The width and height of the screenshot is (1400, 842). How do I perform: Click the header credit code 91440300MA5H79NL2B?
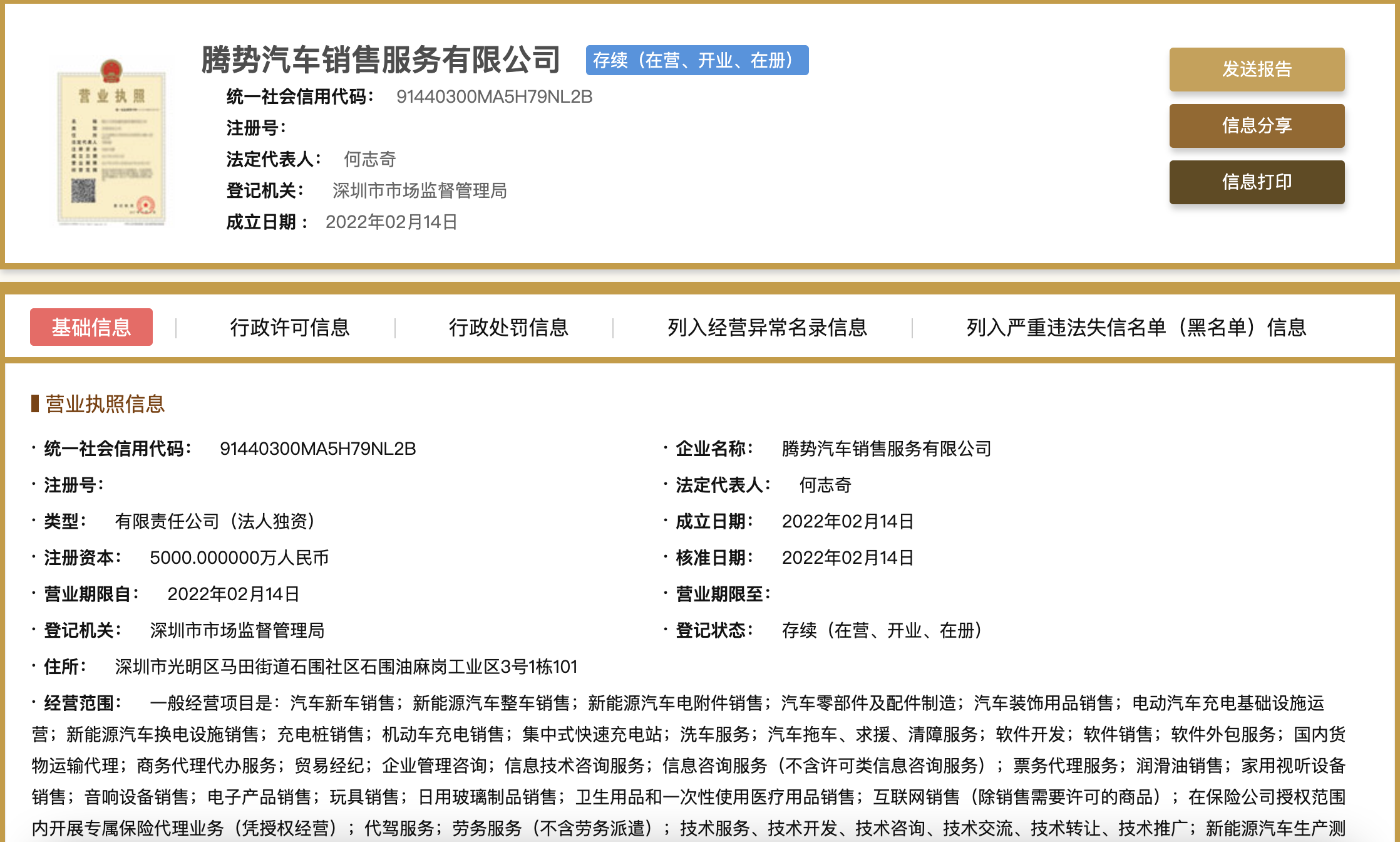[x=494, y=96]
